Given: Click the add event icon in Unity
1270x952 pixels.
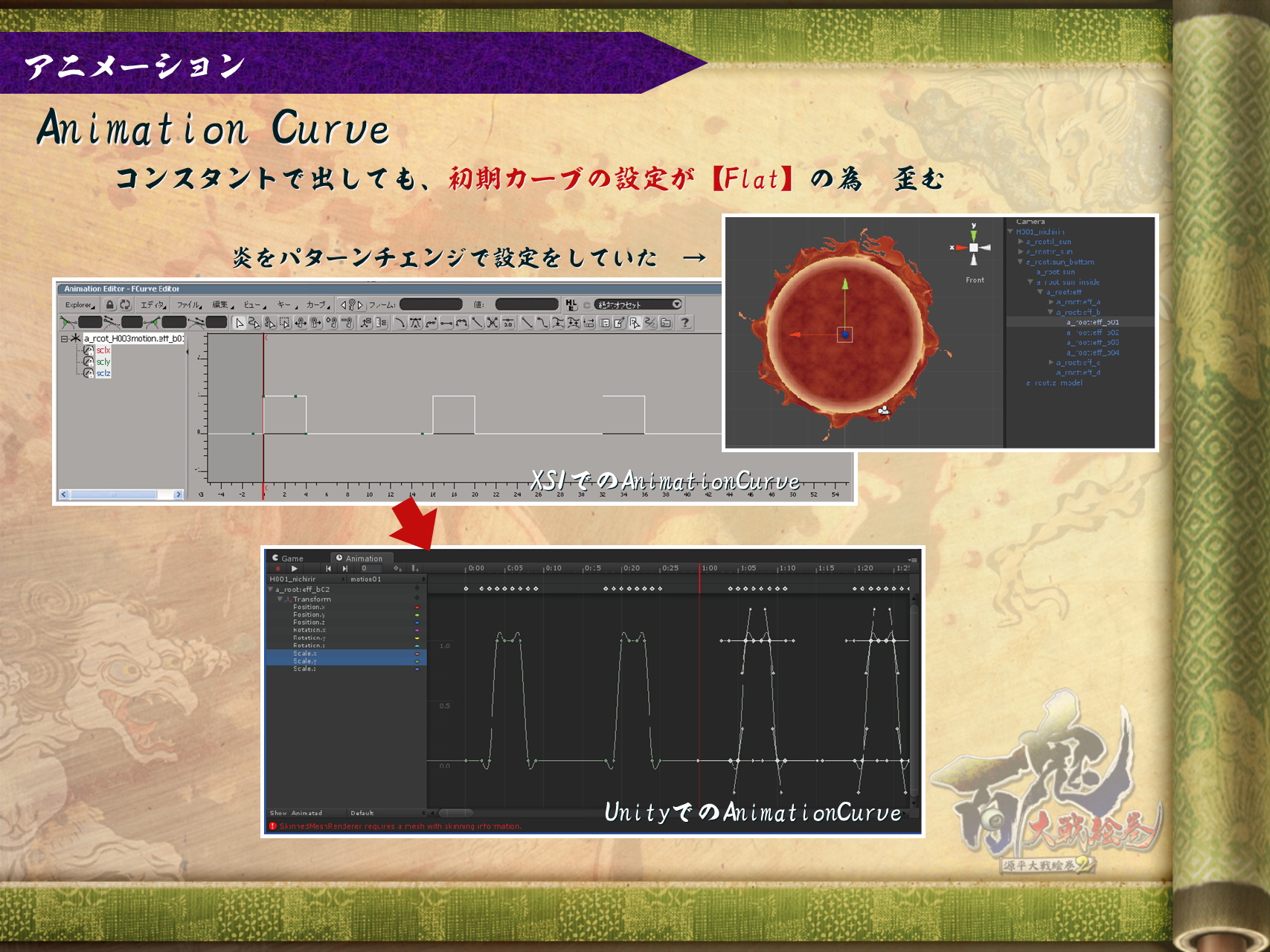Looking at the screenshot, I should click(414, 568).
